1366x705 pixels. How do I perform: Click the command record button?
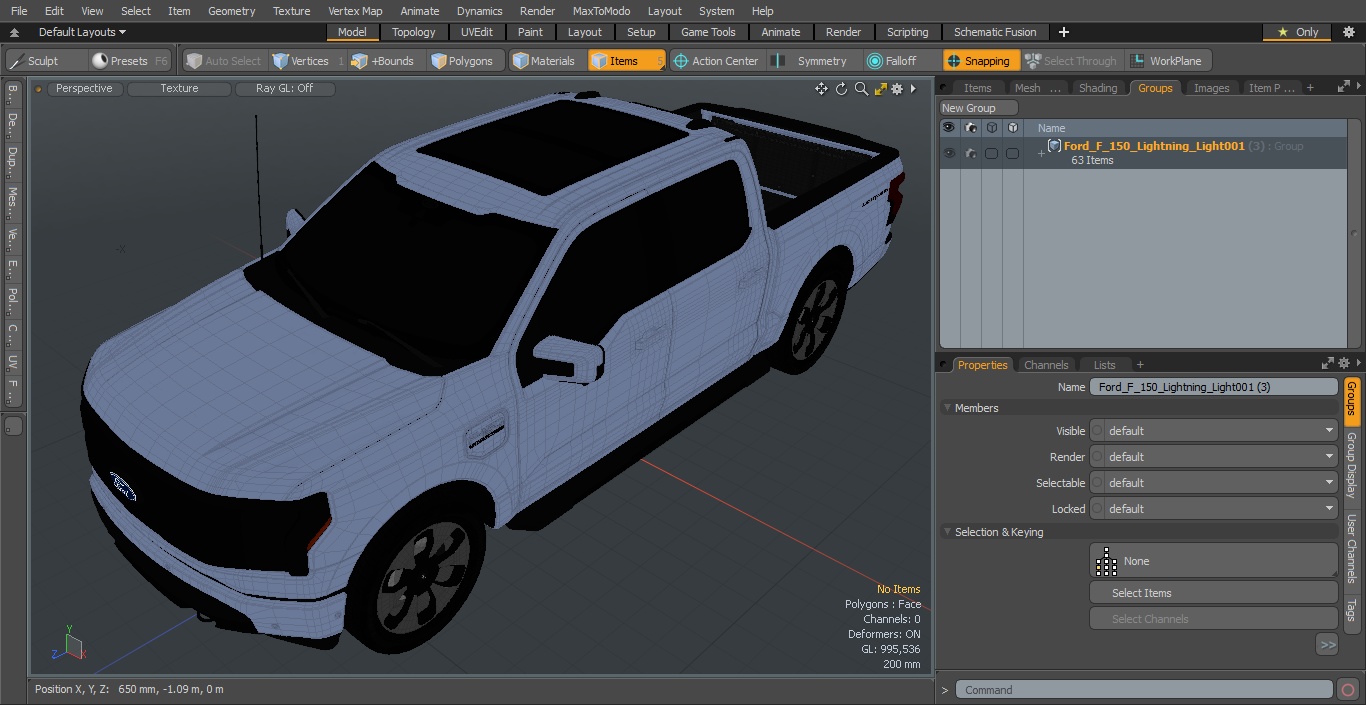click(x=1348, y=690)
